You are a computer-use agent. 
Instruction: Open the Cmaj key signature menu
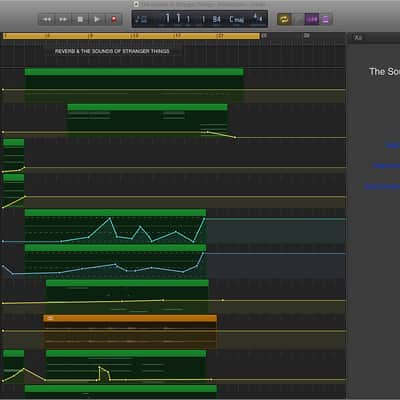click(236, 19)
